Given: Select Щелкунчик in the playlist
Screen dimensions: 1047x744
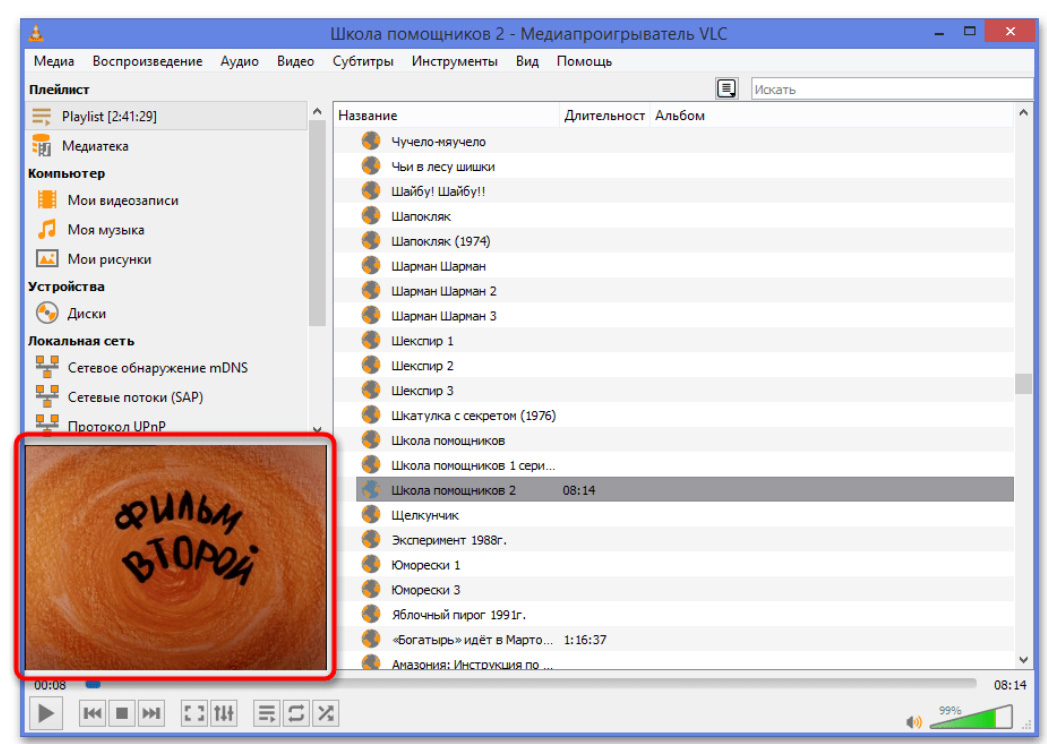Looking at the screenshot, I should point(425,515).
